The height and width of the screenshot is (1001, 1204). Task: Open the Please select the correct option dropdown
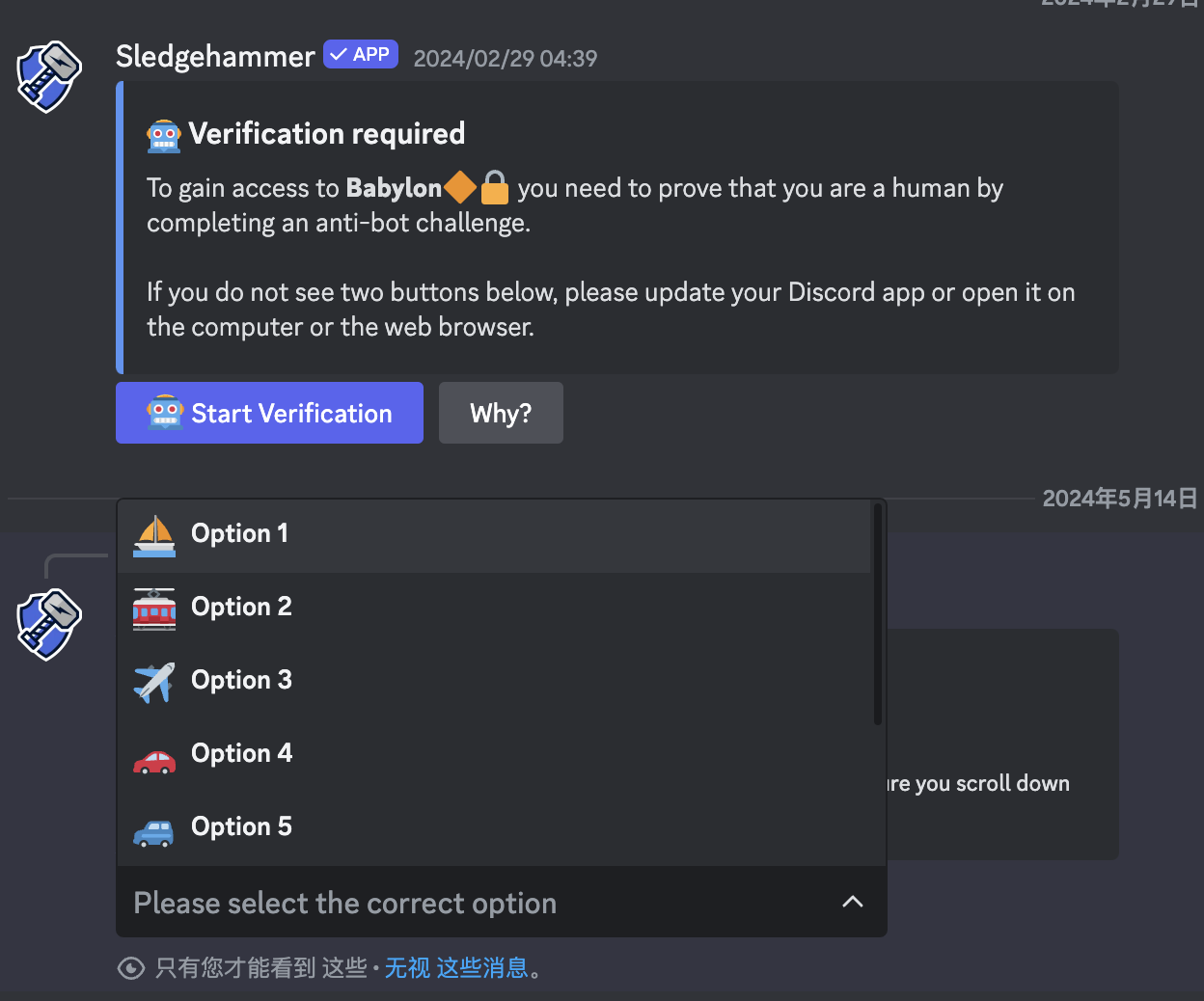click(x=344, y=903)
